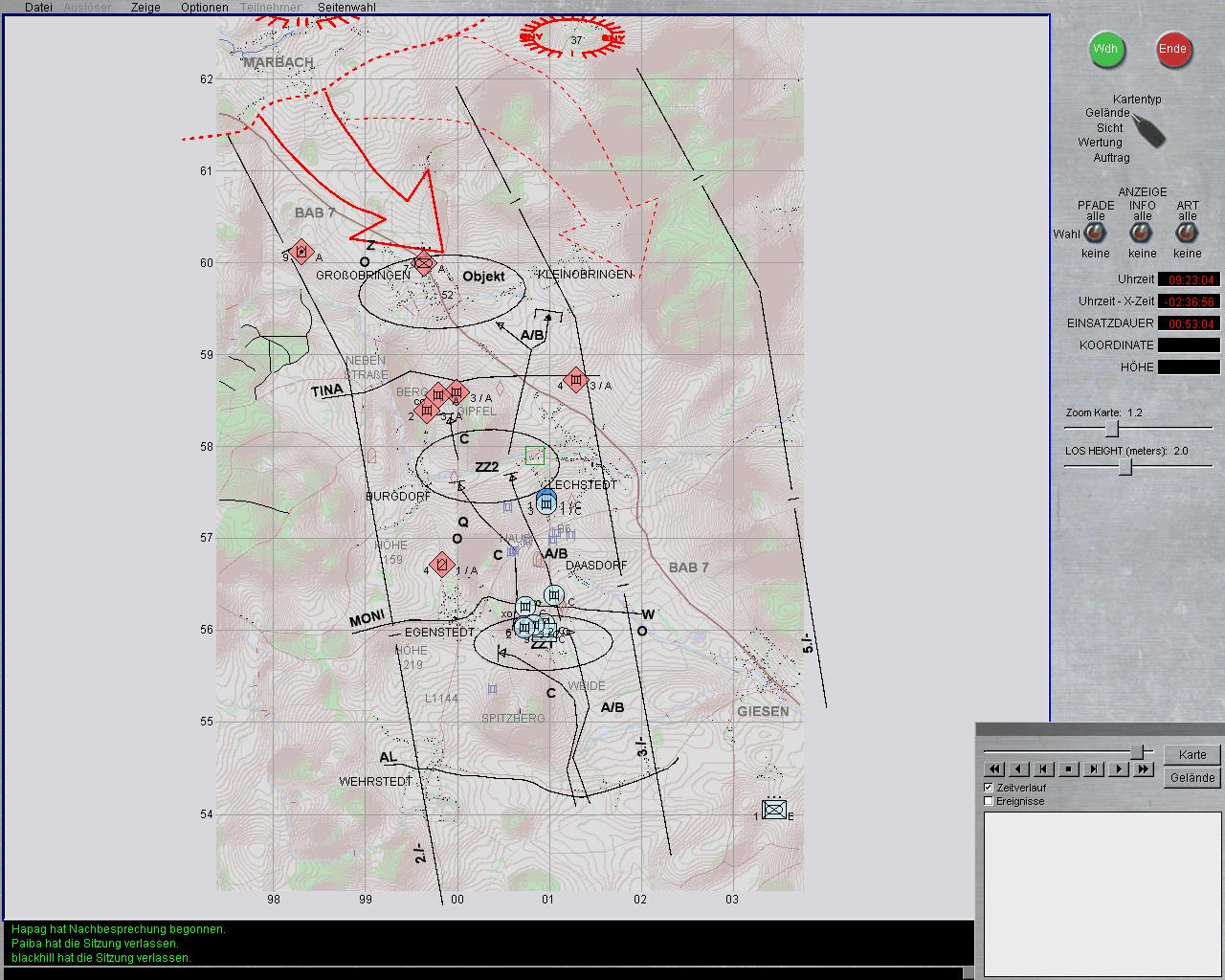1225x980 pixels.
Task: Click the stop playback button
Action: (1069, 768)
